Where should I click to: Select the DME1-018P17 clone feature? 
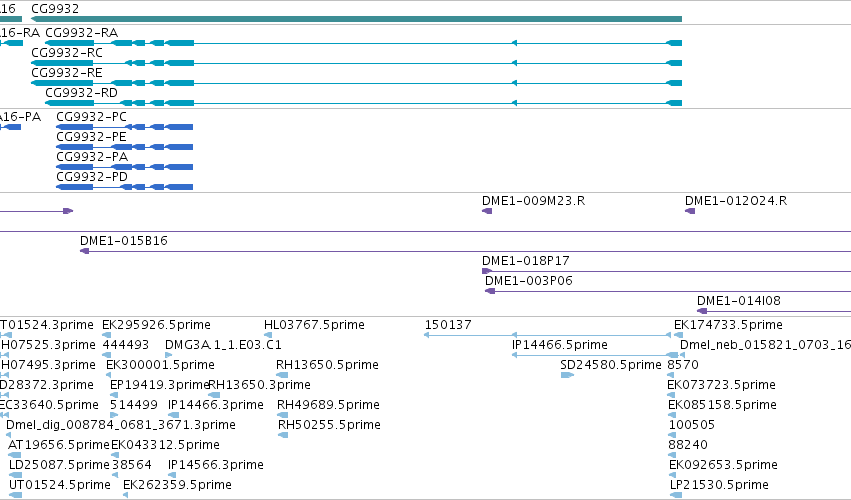pos(666,271)
